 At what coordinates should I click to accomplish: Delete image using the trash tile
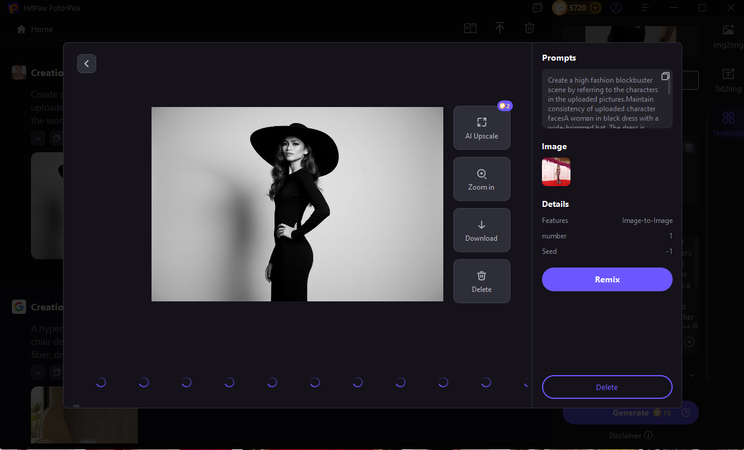click(481, 281)
